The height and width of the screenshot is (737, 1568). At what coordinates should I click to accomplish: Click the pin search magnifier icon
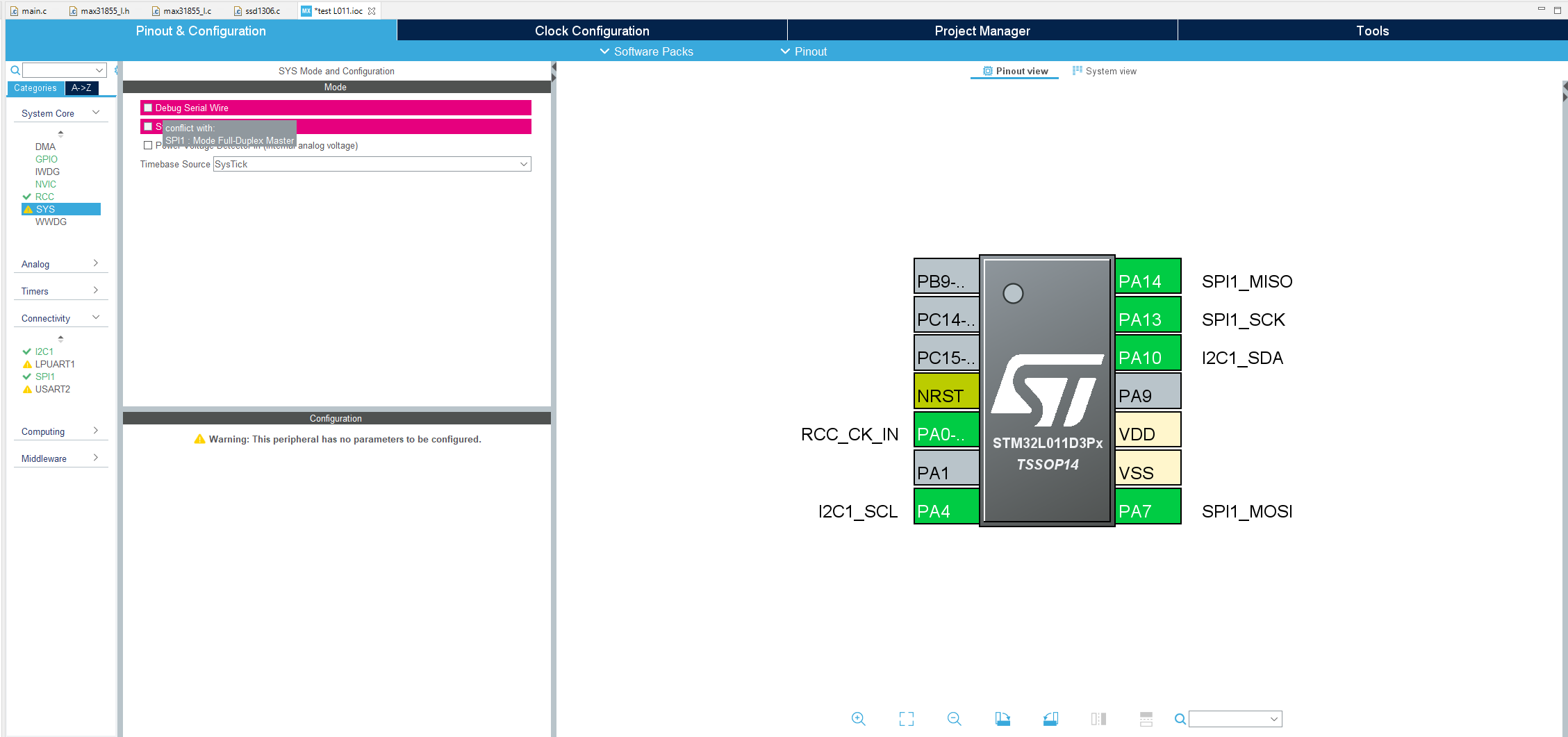point(1180,719)
